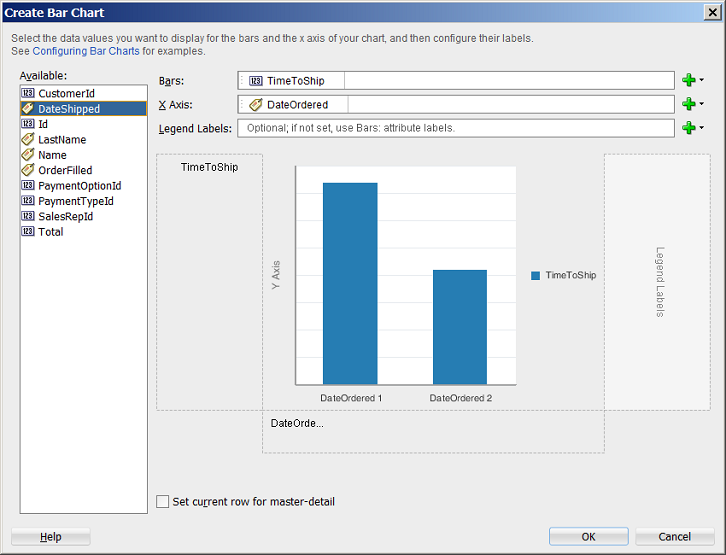Cancel the Create Bar Chart dialog
Screen dimensions: 726x555
(x=675, y=536)
